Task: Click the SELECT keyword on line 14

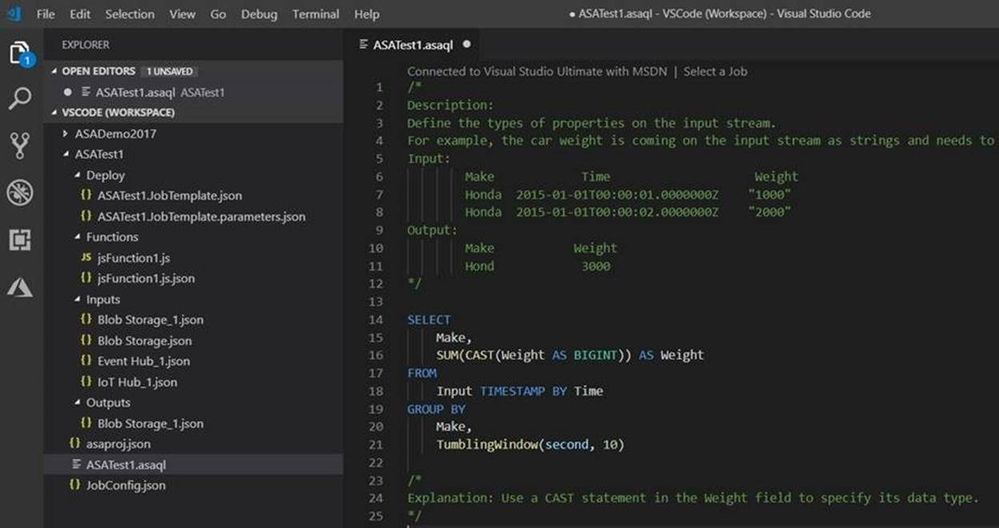Action: (x=429, y=320)
